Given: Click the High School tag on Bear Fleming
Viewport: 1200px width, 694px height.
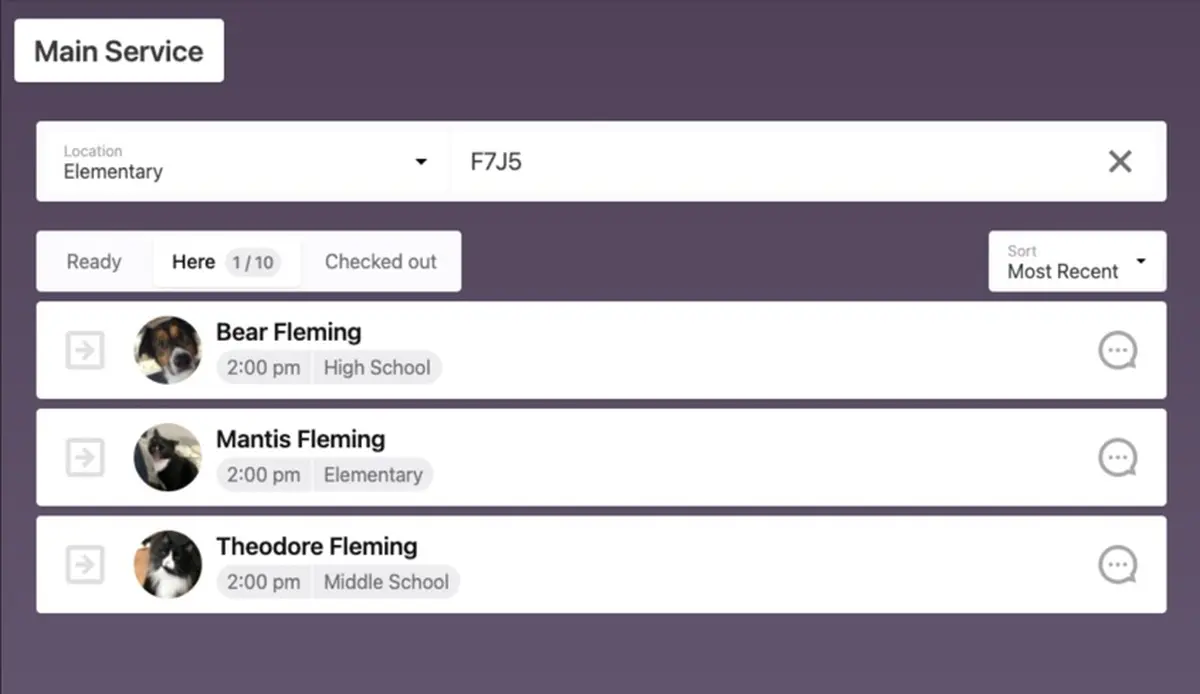Looking at the screenshot, I should coord(377,368).
